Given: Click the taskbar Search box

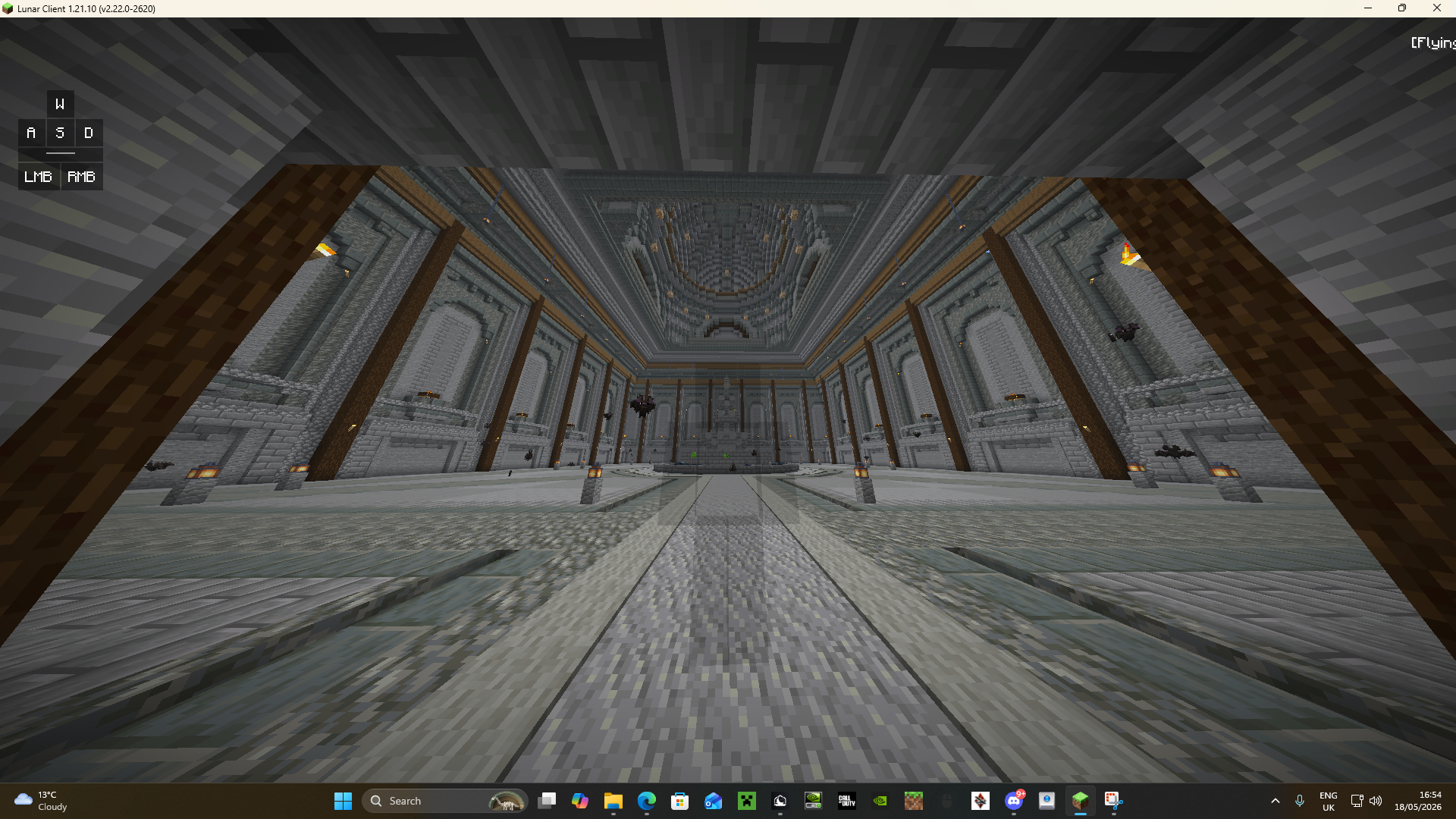Looking at the screenshot, I should click(445, 801).
